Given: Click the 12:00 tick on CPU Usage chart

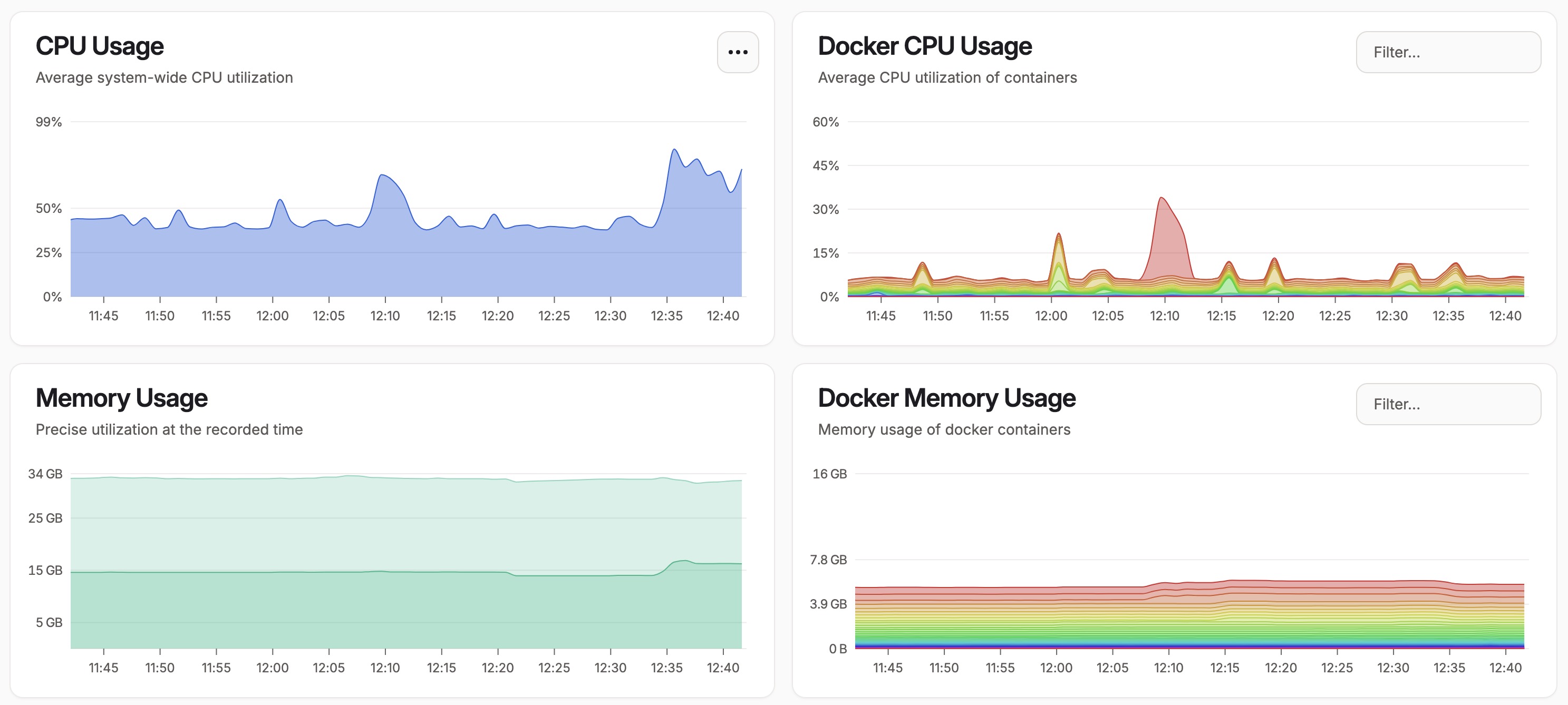Looking at the screenshot, I should [x=272, y=316].
